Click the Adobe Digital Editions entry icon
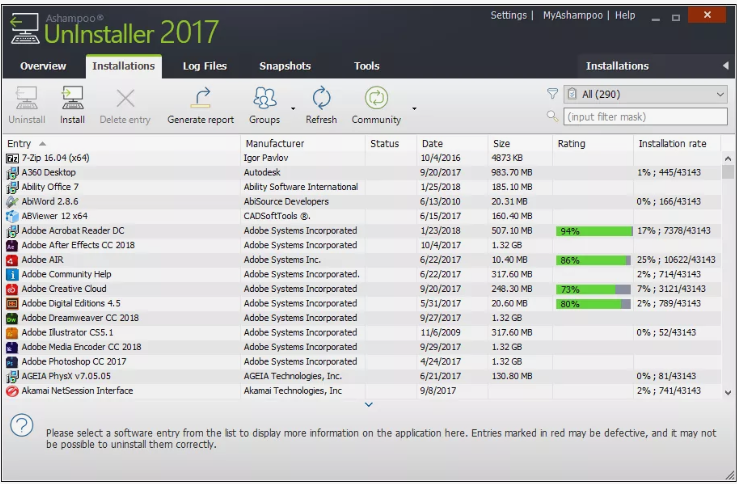737x484 pixels. pos(12,304)
